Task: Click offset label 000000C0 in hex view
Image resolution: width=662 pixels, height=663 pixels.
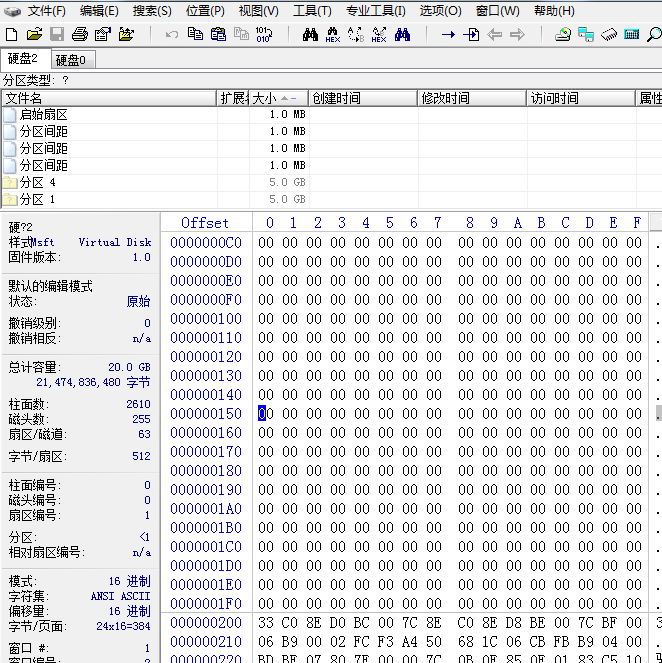Action: coord(206,243)
